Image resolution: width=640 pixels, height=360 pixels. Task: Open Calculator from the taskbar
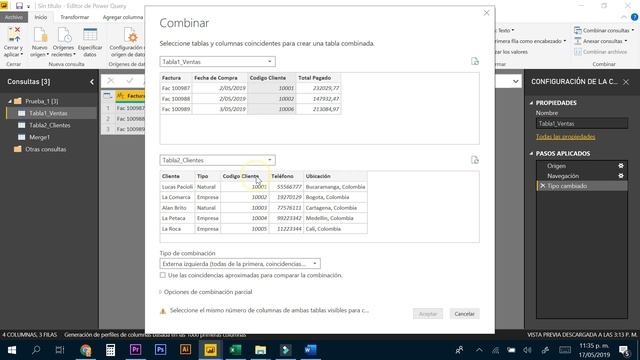point(110,350)
